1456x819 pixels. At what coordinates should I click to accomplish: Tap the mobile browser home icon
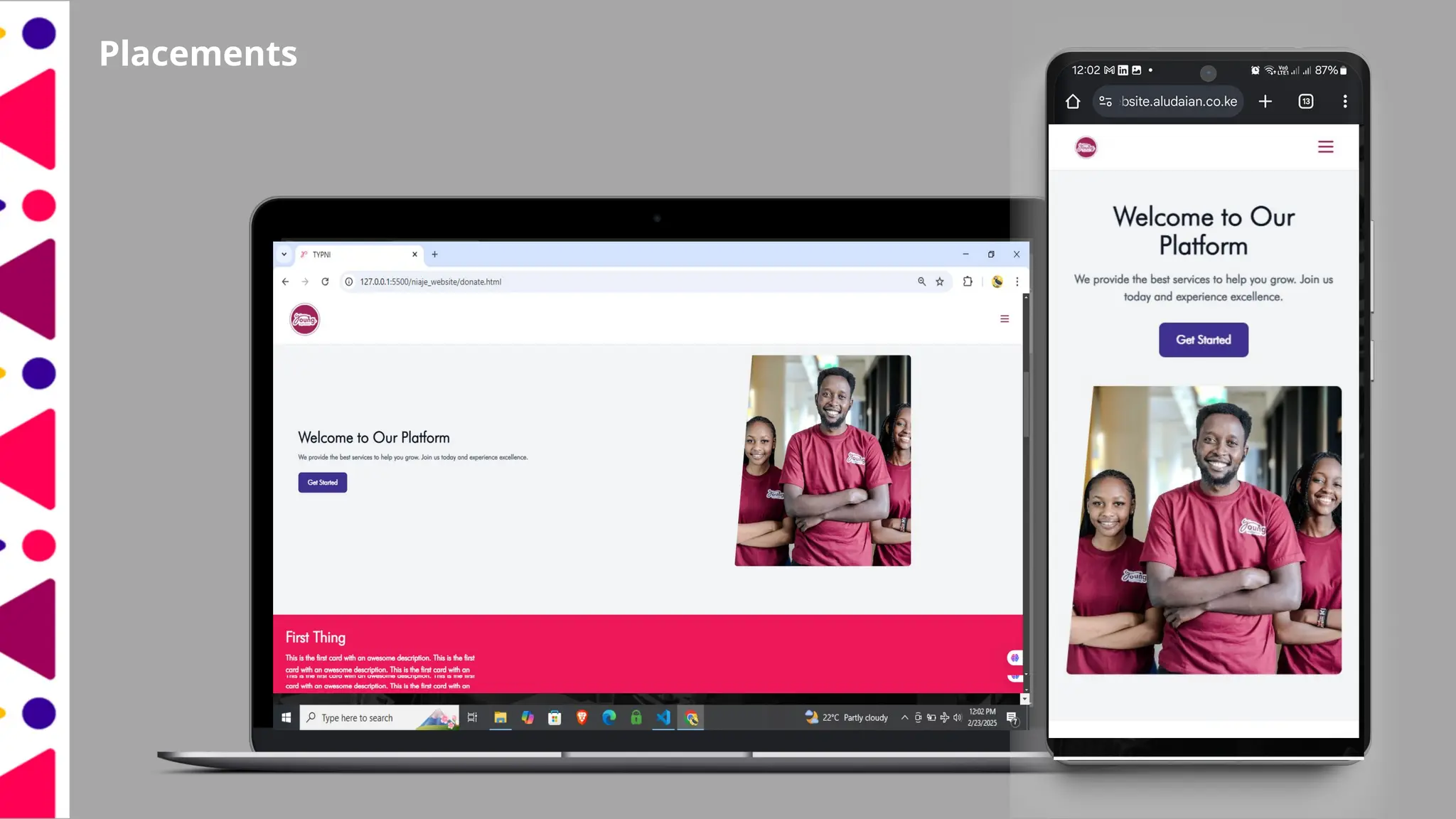pos(1073,102)
